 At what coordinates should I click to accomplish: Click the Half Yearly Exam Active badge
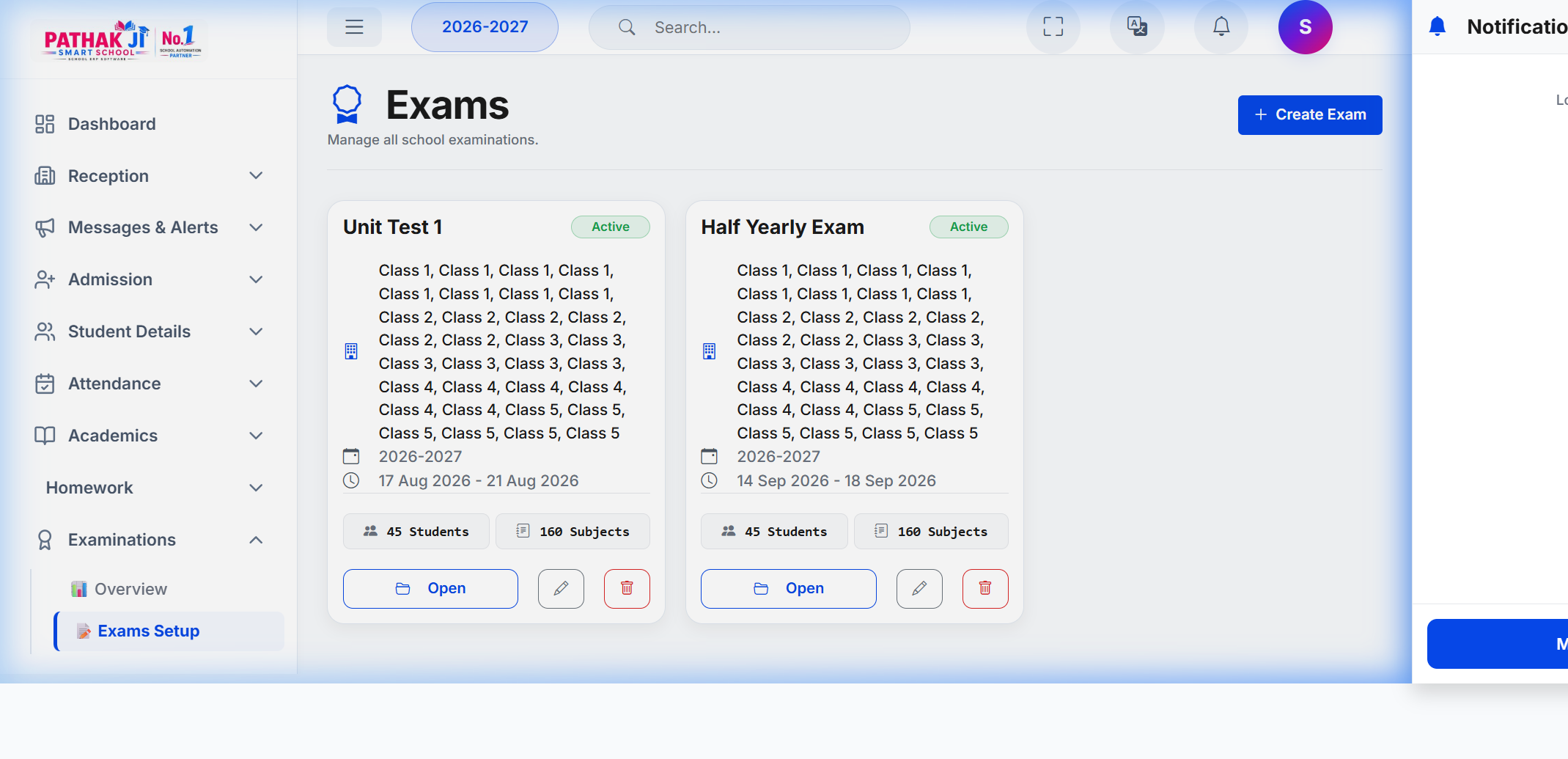[x=968, y=227]
